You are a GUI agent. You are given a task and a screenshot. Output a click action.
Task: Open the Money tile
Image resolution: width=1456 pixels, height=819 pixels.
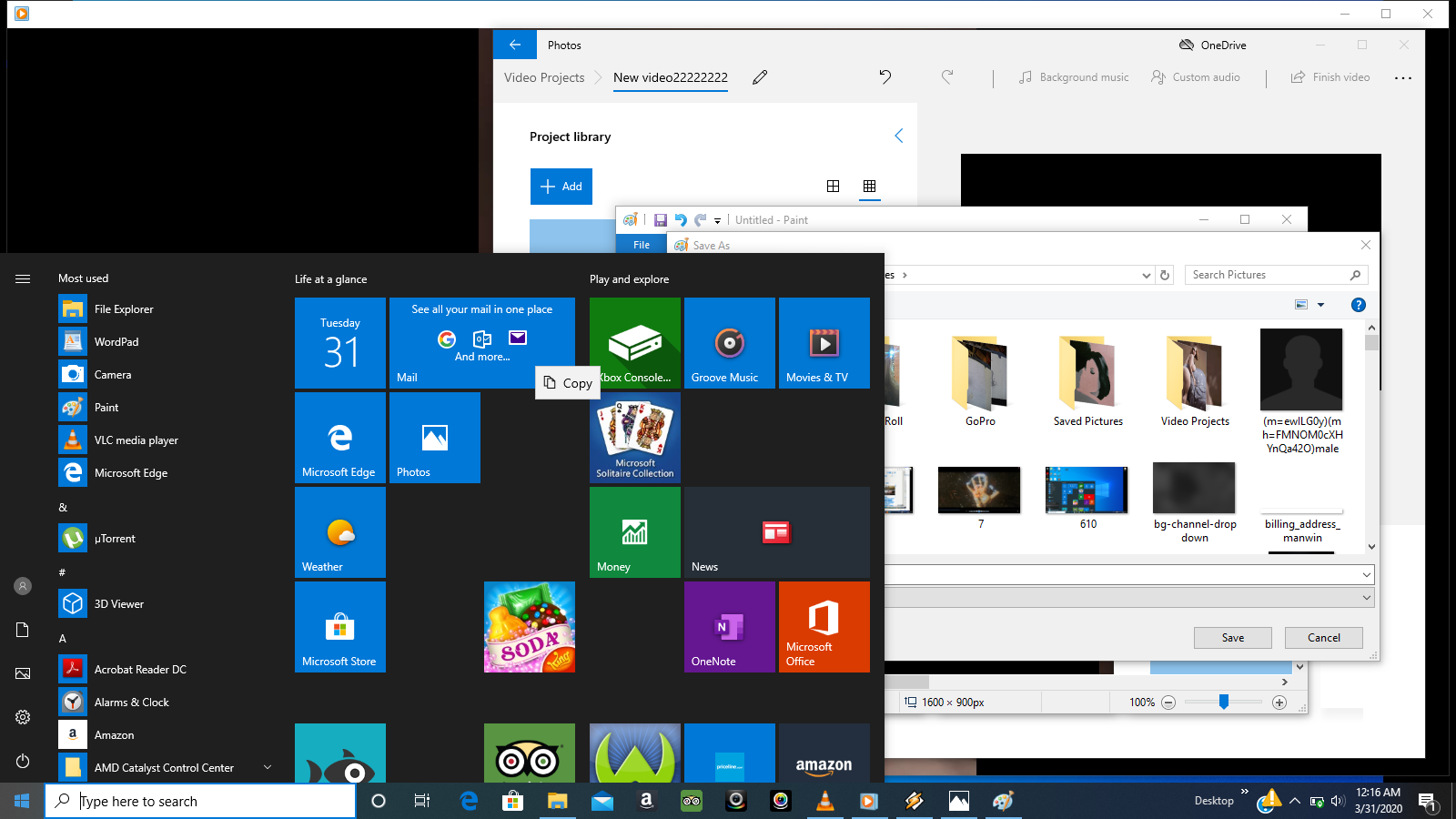pyautogui.click(x=635, y=532)
